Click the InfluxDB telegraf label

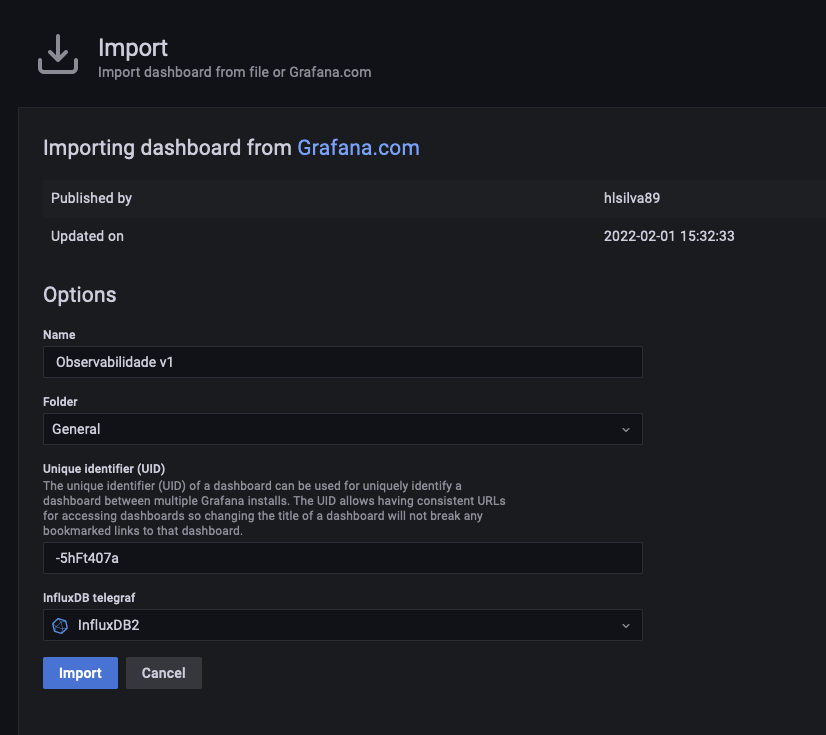89,597
